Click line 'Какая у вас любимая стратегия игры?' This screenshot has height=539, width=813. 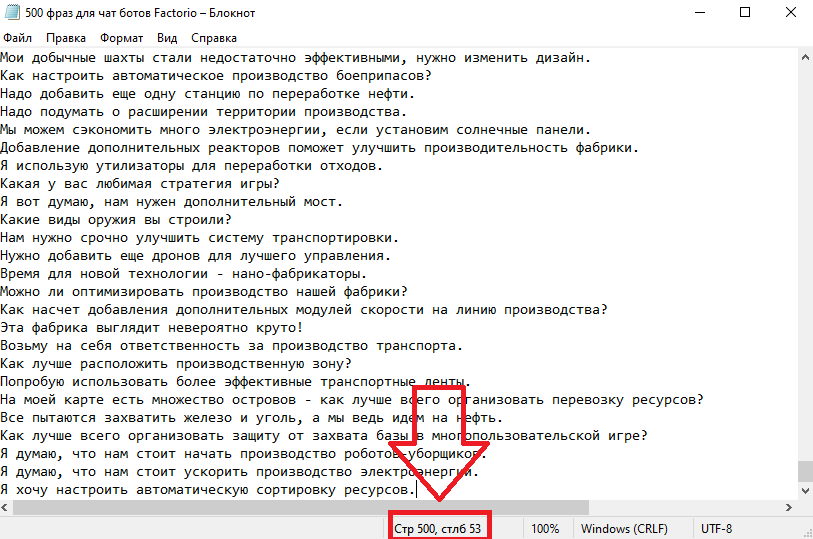tap(139, 184)
